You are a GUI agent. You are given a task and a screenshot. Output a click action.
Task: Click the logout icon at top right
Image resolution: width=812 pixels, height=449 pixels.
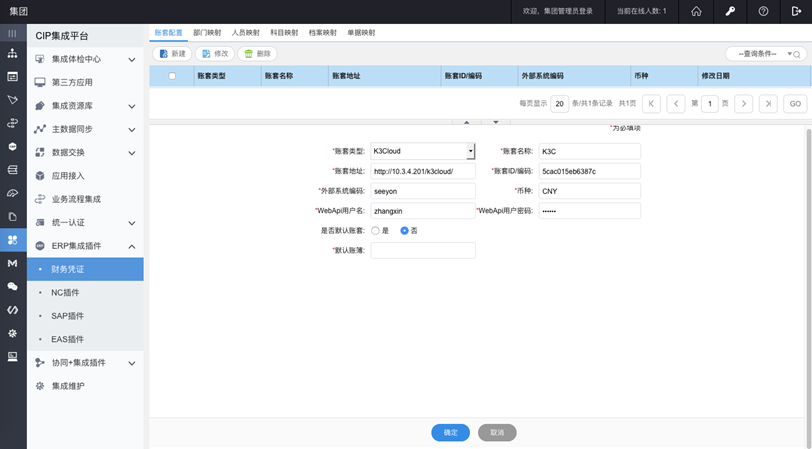coord(796,11)
